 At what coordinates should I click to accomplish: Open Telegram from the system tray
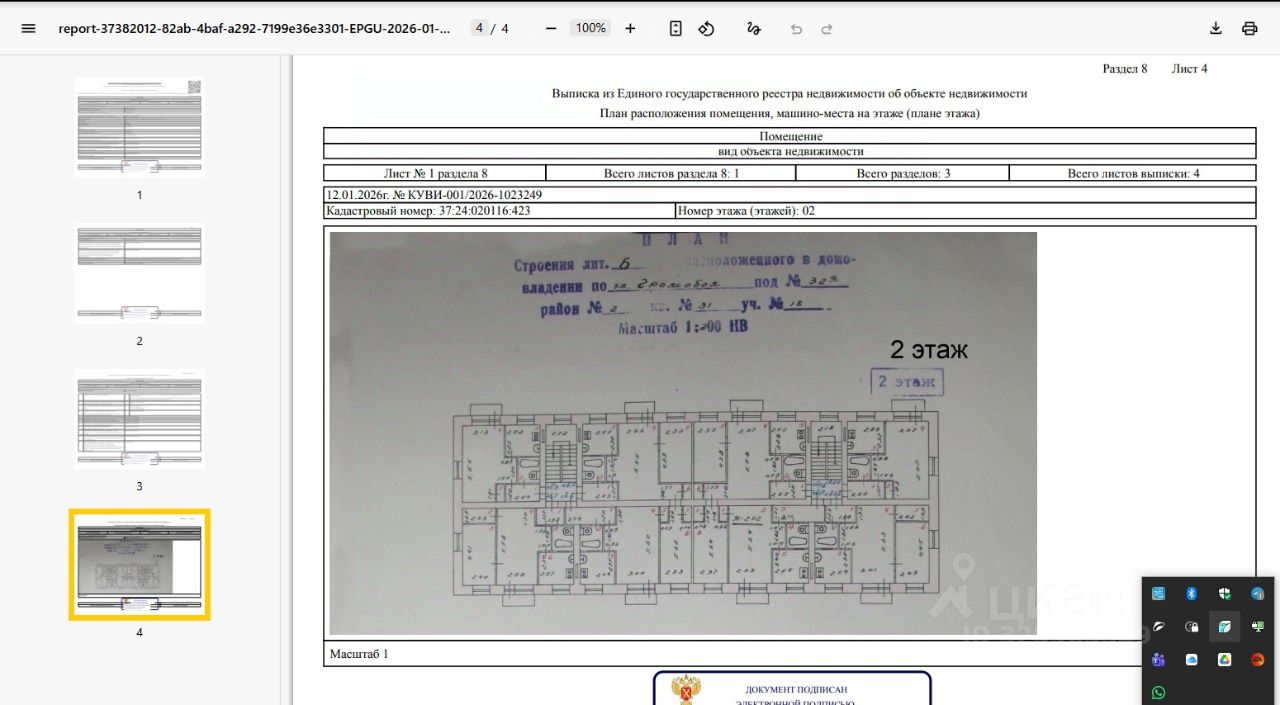click(1258, 594)
